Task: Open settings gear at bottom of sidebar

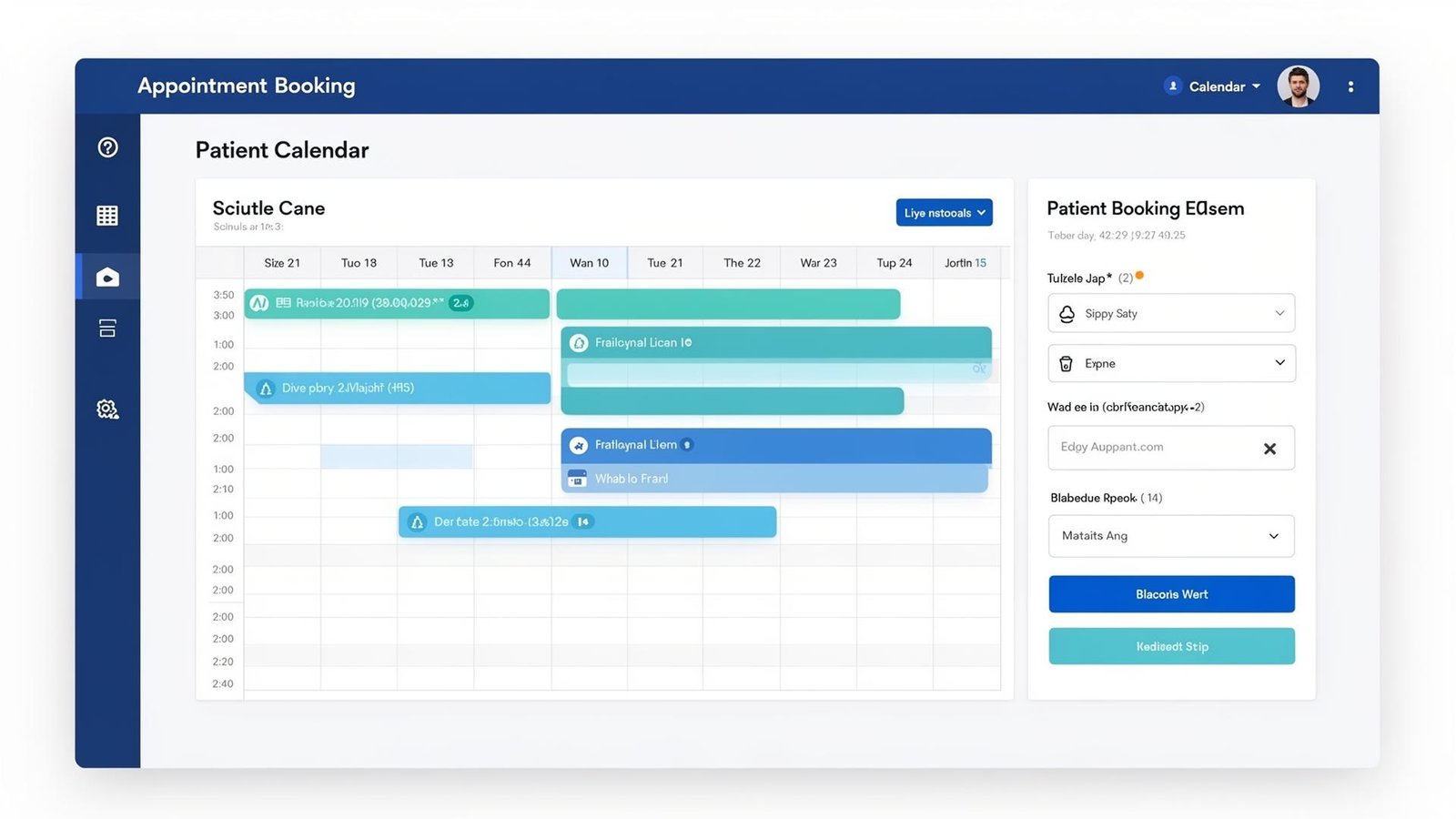Action: coord(107,409)
